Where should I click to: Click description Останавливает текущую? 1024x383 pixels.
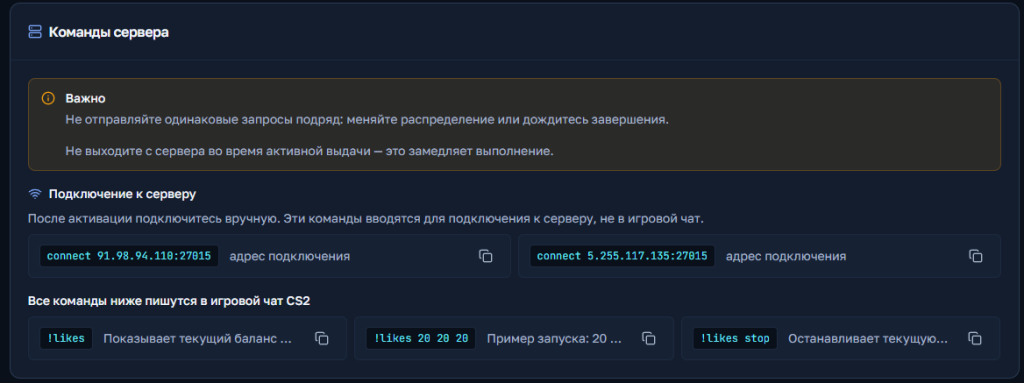(x=868, y=339)
